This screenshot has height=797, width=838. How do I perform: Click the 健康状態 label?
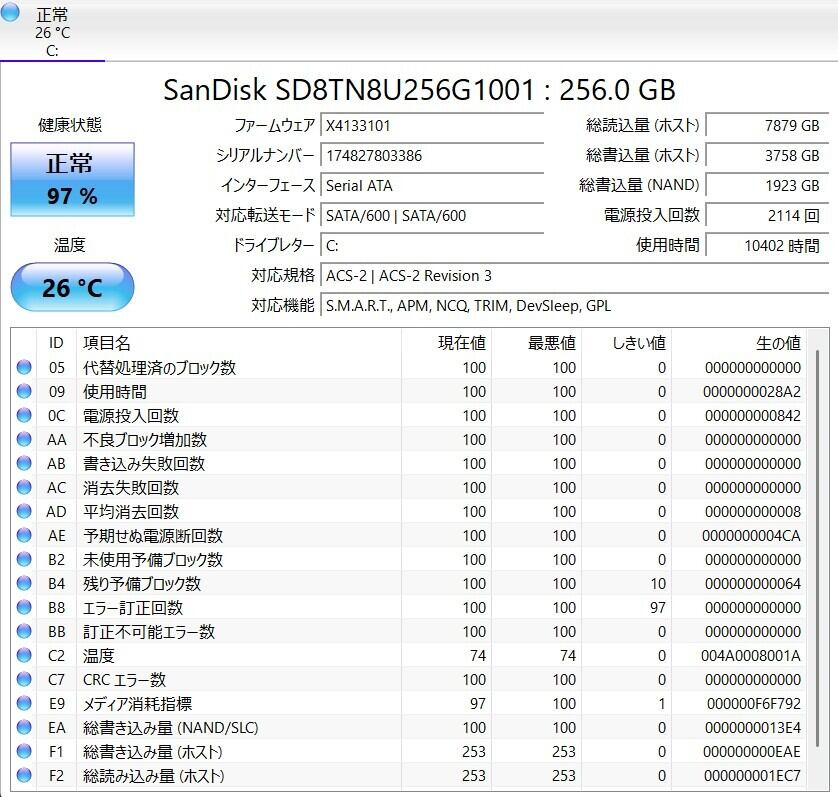(x=70, y=125)
